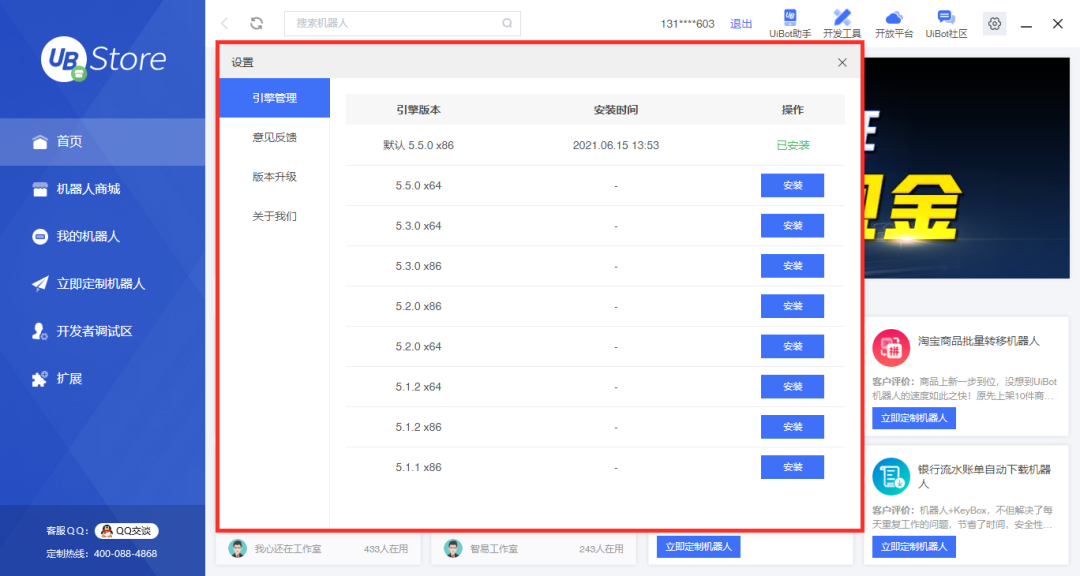Click 立即定制机器人 under 银行流水 card
Viewport: 1080px width, 576px height.
(913, 547)
